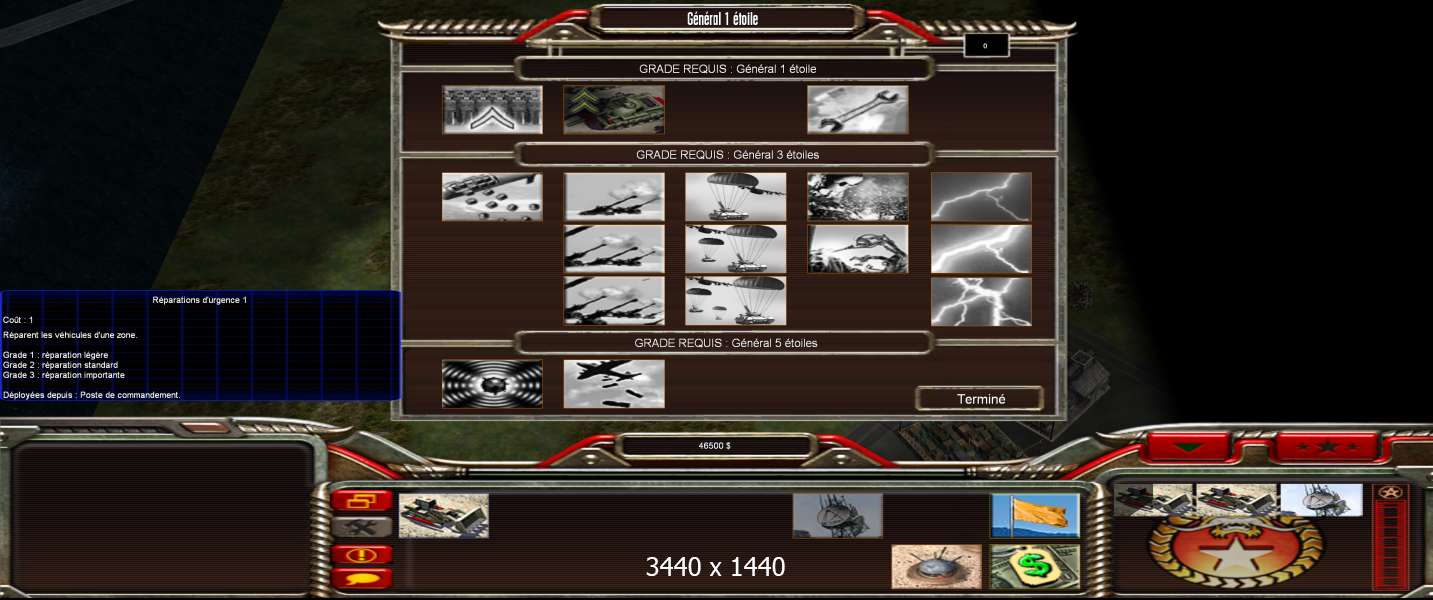The width and height of the screenshot is (1433, 600).
Task: Open the chat speech-bubble button
Action: (x=362, y=578)
